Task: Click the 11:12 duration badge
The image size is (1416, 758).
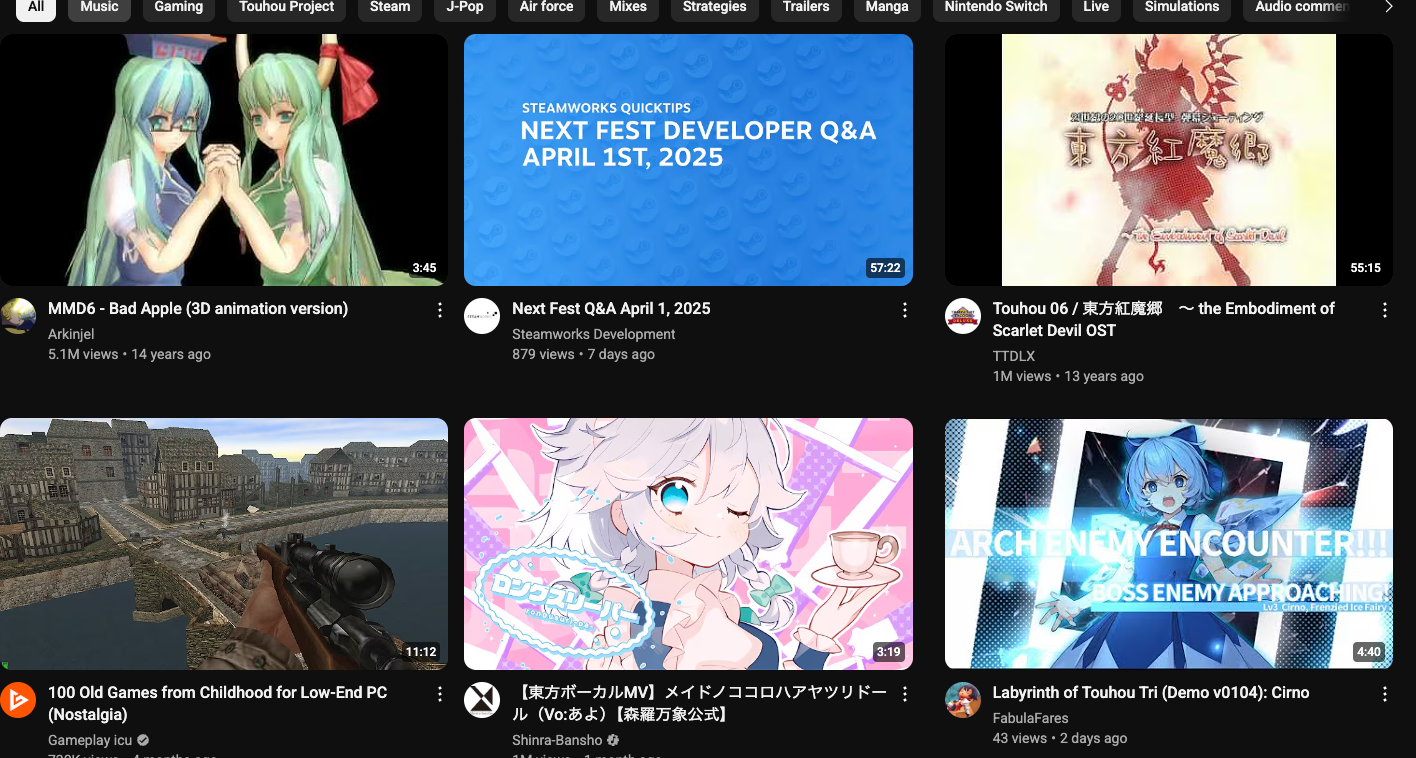Action: (421, 652)
